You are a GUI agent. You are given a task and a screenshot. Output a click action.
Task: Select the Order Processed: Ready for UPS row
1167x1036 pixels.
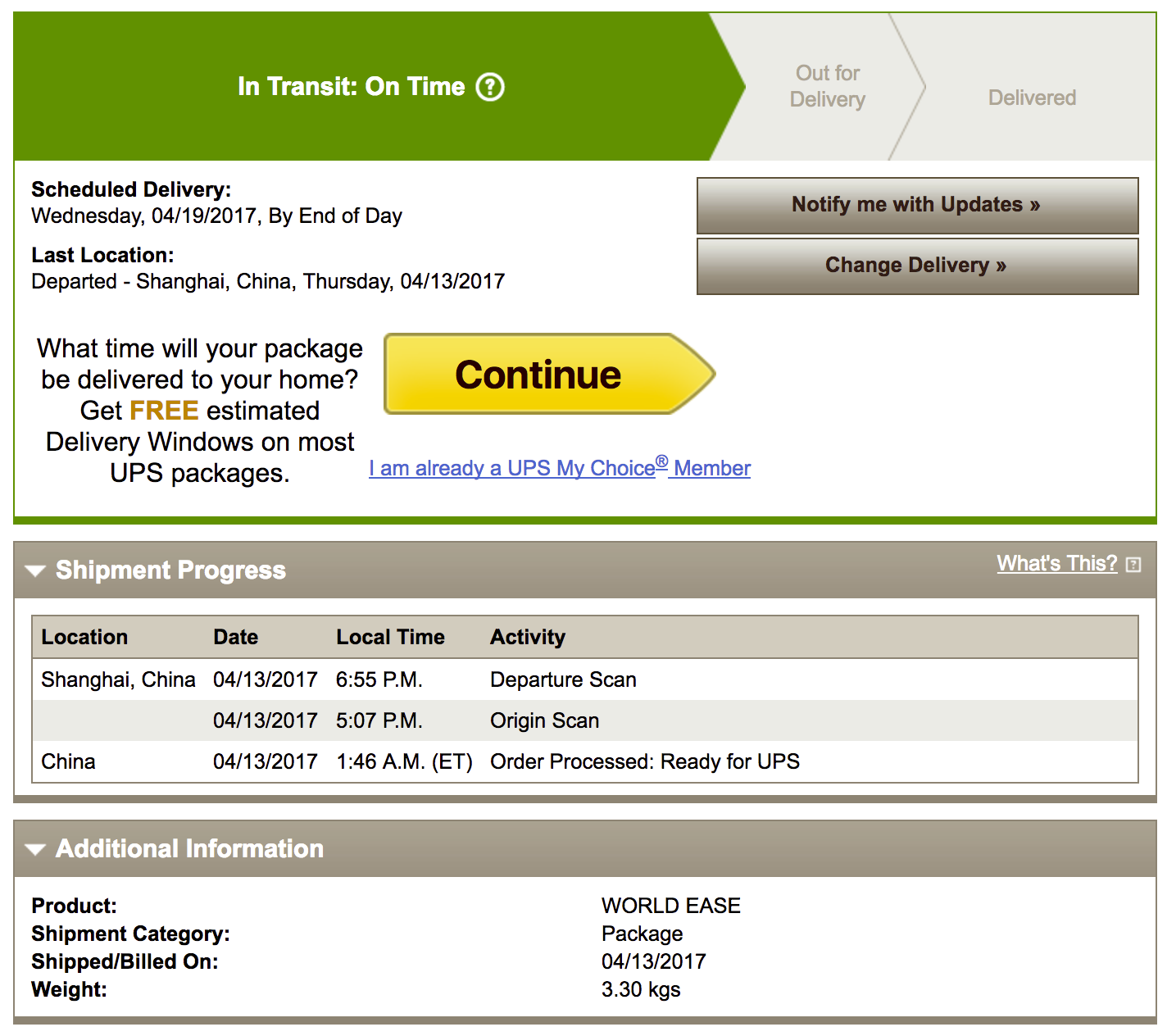tap(644, 761)
